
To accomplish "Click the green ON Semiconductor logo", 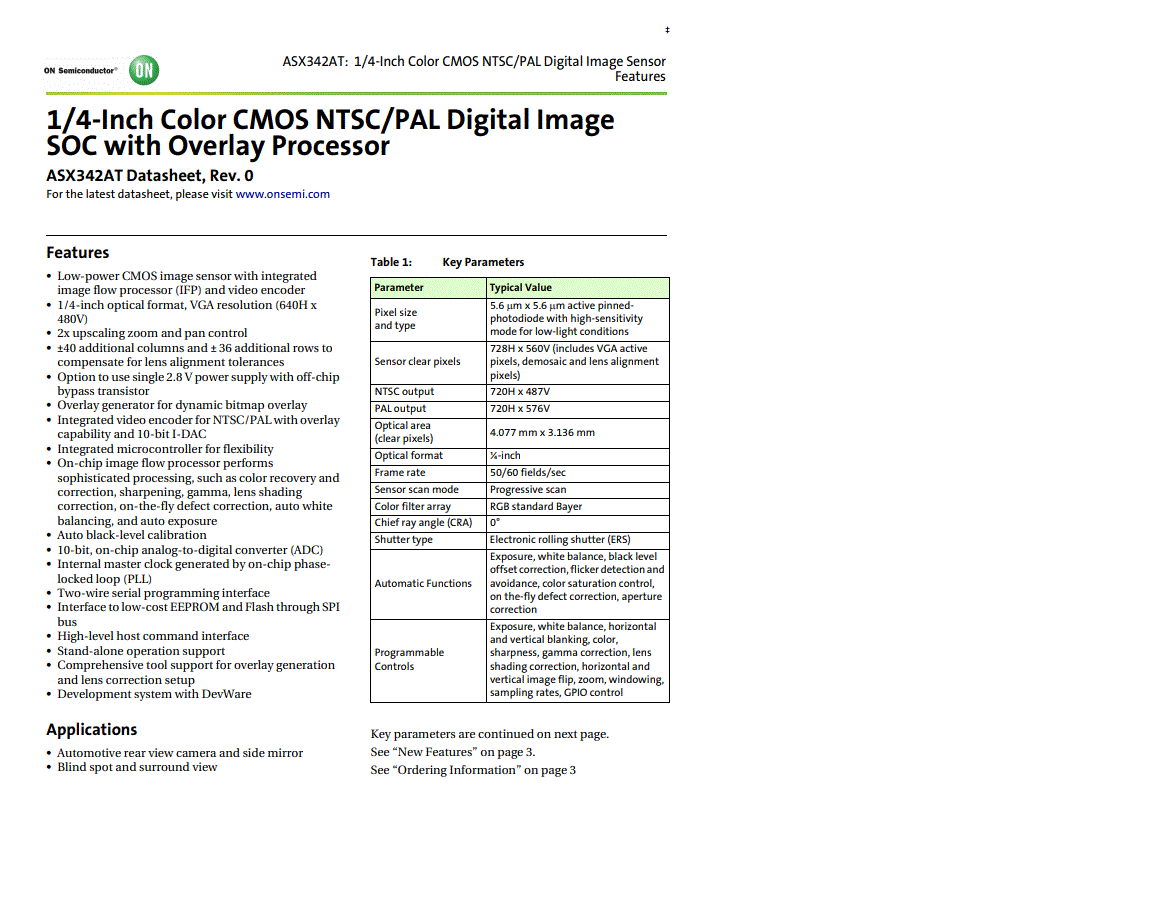I will pos(144,71).
